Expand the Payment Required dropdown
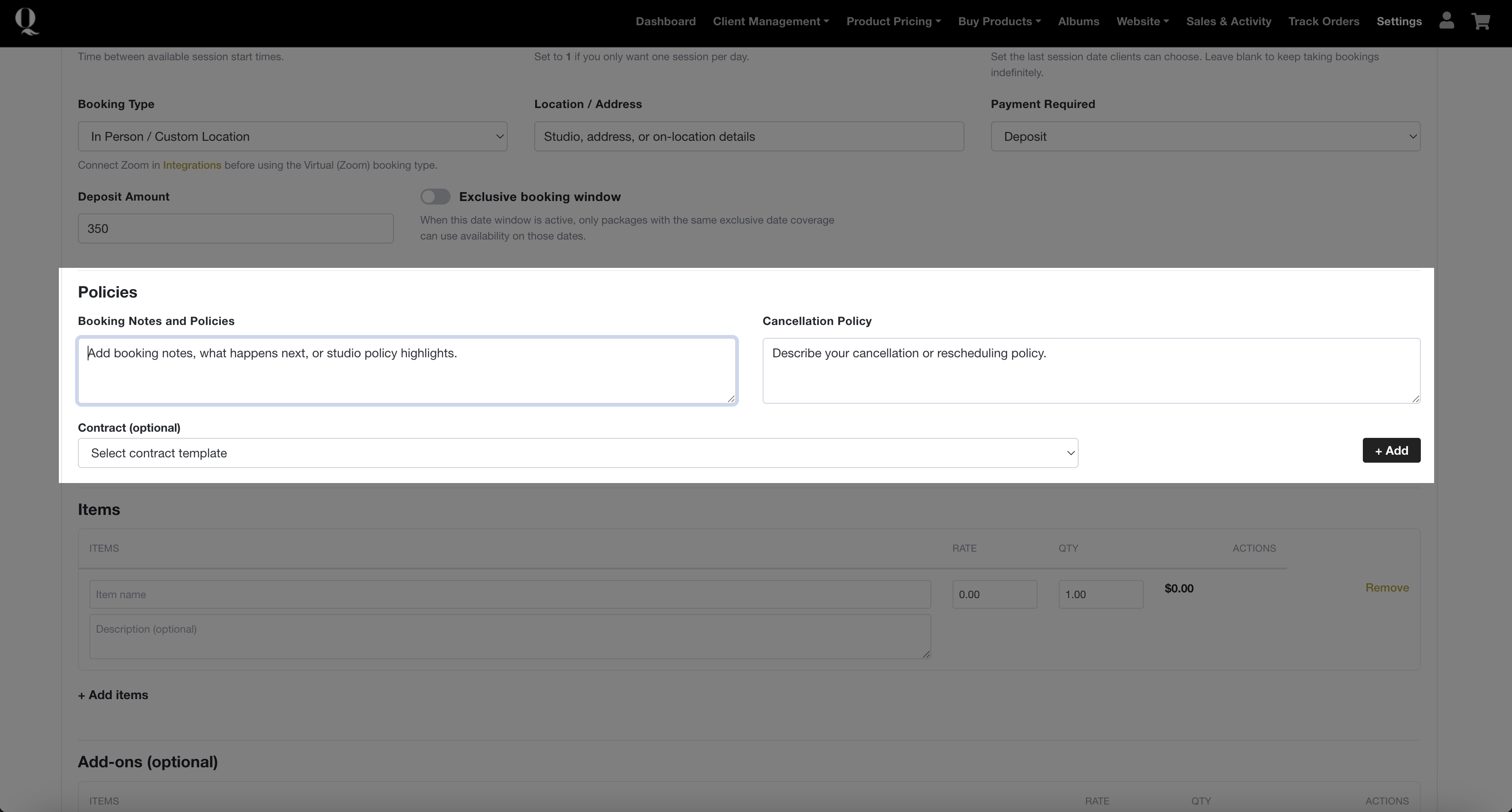 click(1205, 137)
